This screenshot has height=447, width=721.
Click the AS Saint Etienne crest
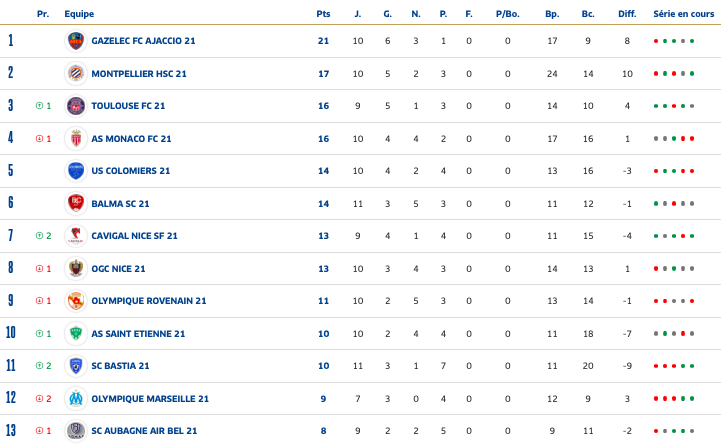[x=75, y=333]
